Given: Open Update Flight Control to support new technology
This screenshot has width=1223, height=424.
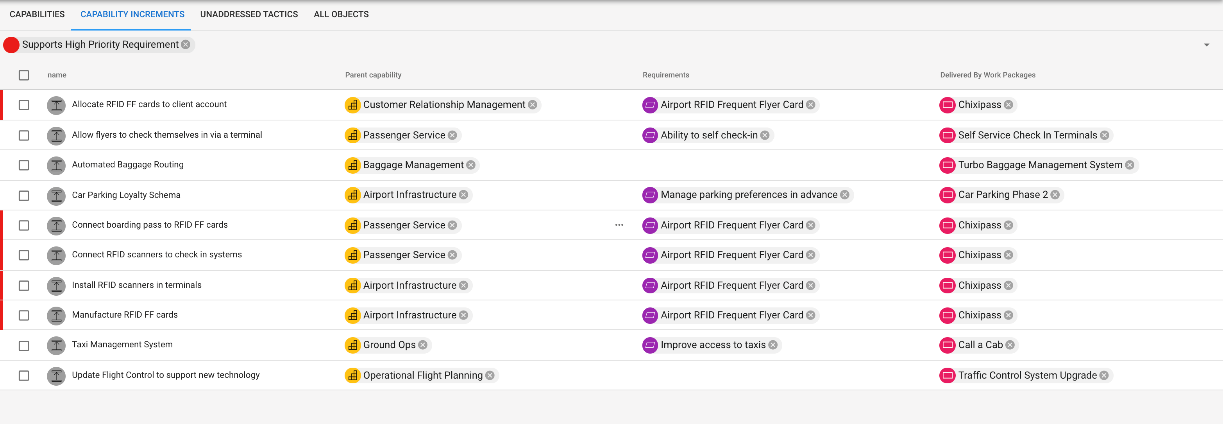Looking at the screenshot, I should tap(166, 375).
